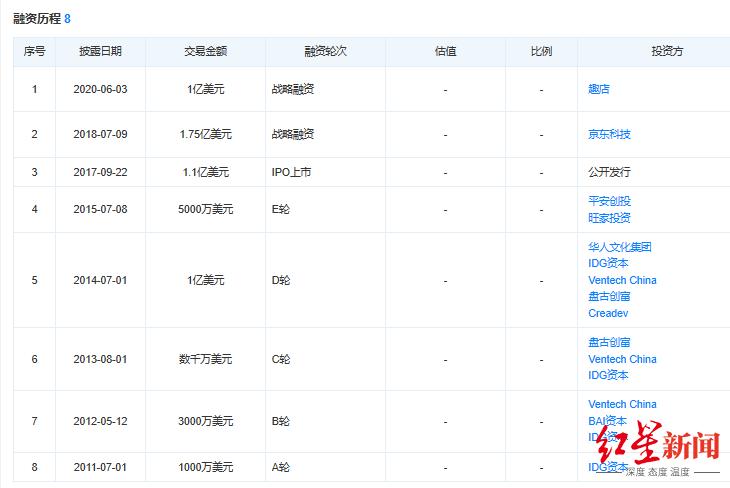
Task: Open 盘古创富 link in the D轮 row
Action: pyautogui.click(x=609, y=296)
